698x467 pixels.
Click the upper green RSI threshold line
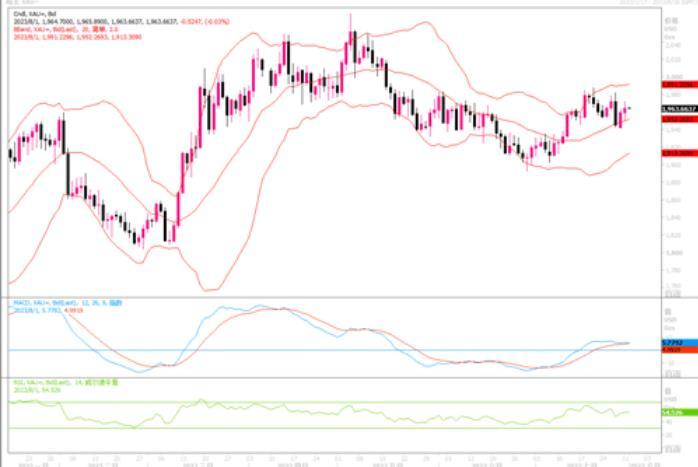300,402
